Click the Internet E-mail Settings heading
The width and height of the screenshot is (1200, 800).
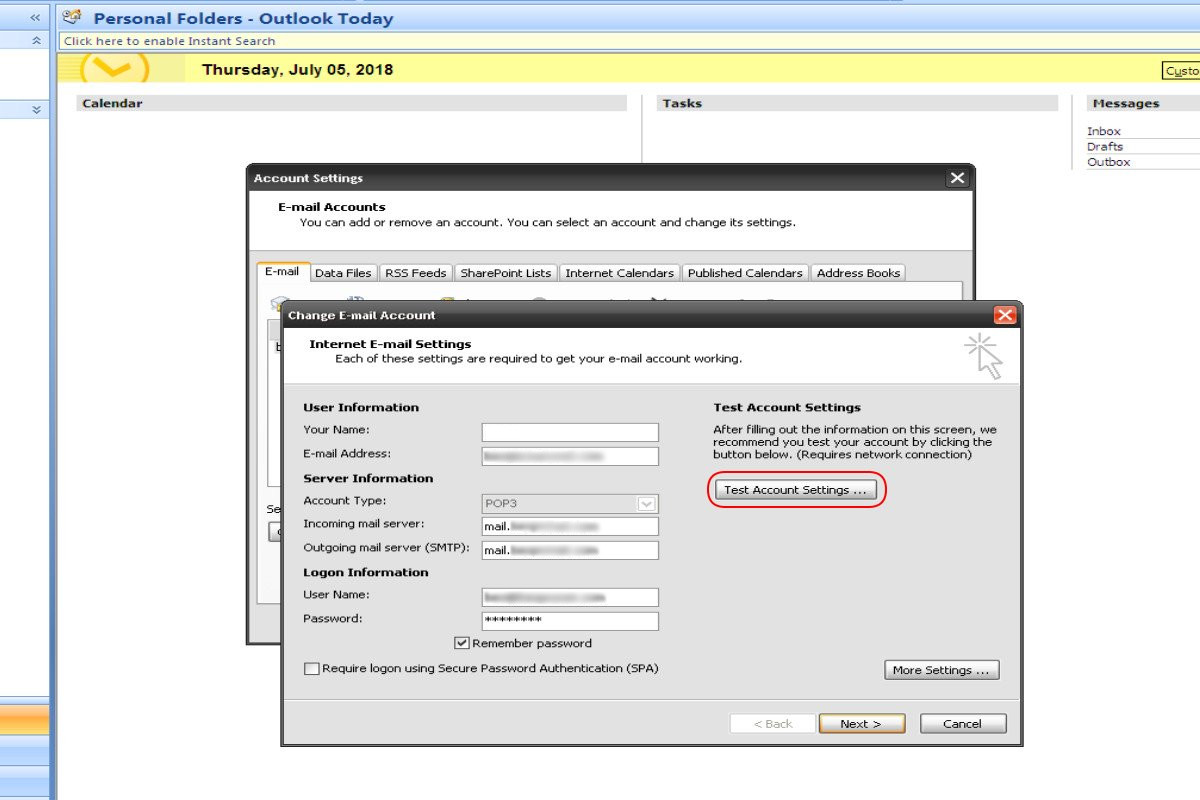[390, 344]
